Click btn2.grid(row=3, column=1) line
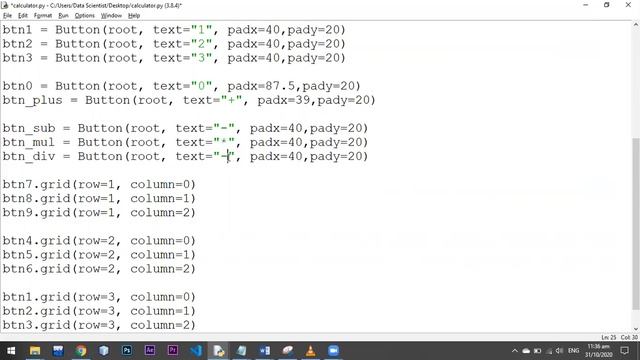This screenshot has height=360, width=640. coord(99,311)
